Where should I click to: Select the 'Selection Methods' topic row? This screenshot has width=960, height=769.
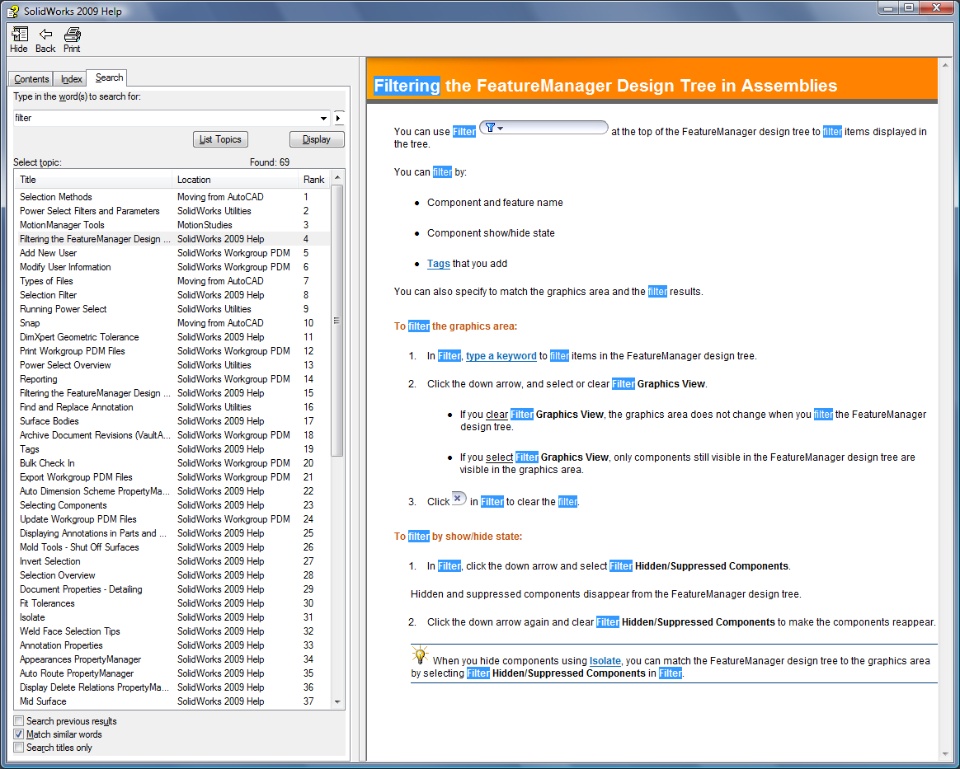(x=172, y=197)
